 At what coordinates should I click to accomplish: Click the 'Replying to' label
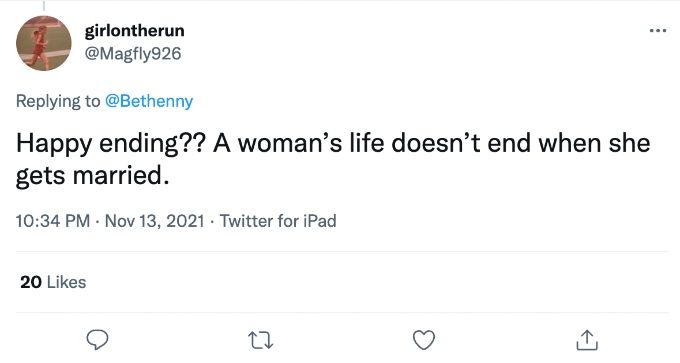58,101
